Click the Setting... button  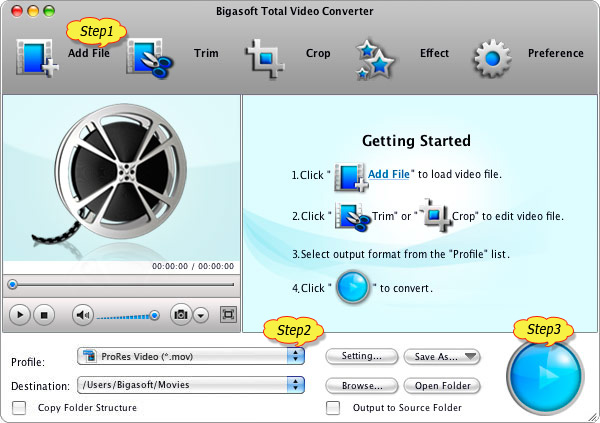362,356
